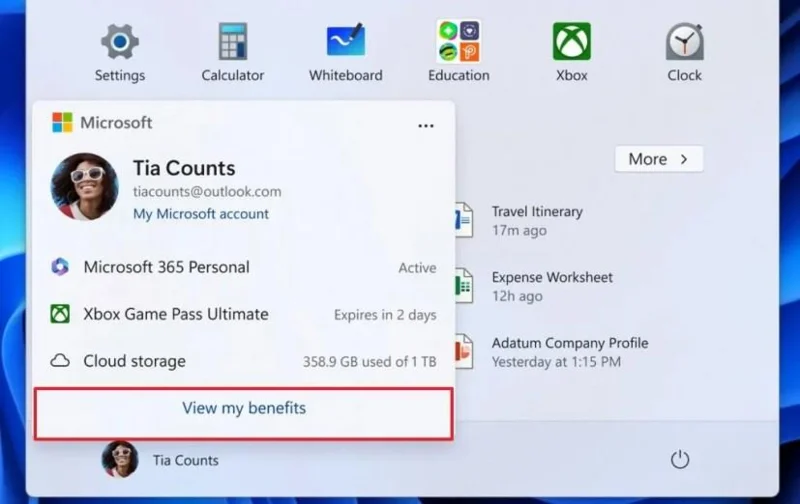This screenshot has width=800, height=504.
Task: Click the Excel icon beside Expense Worksheet
Action: [463, 286]
